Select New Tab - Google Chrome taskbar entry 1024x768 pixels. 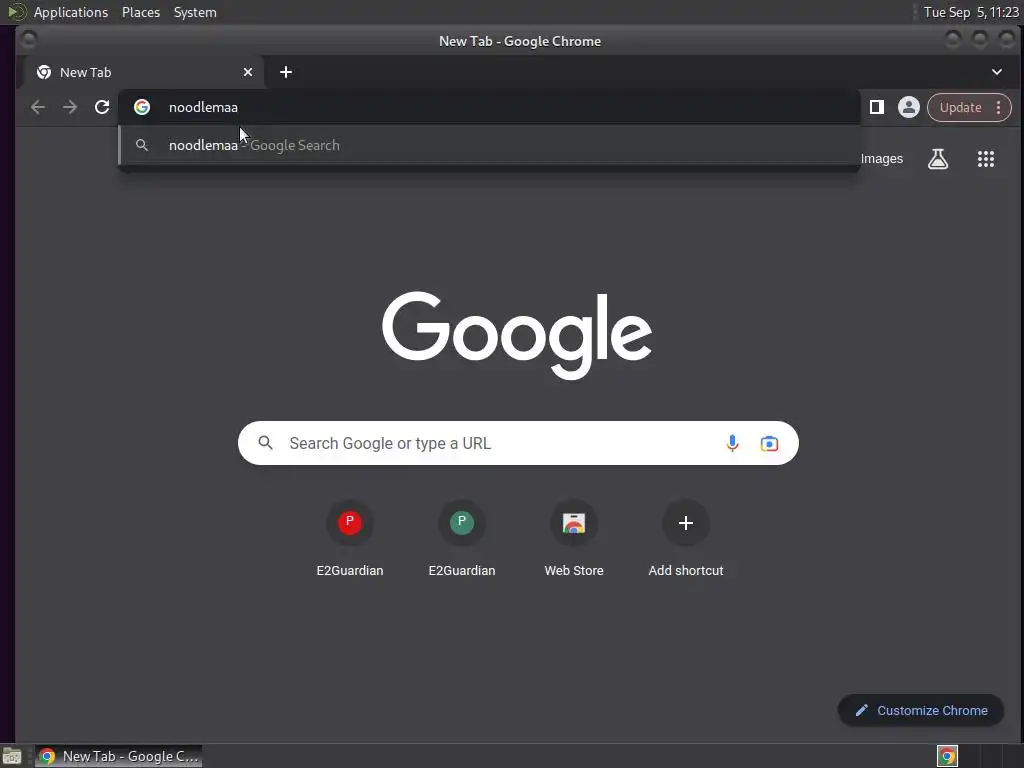point(118,756)
